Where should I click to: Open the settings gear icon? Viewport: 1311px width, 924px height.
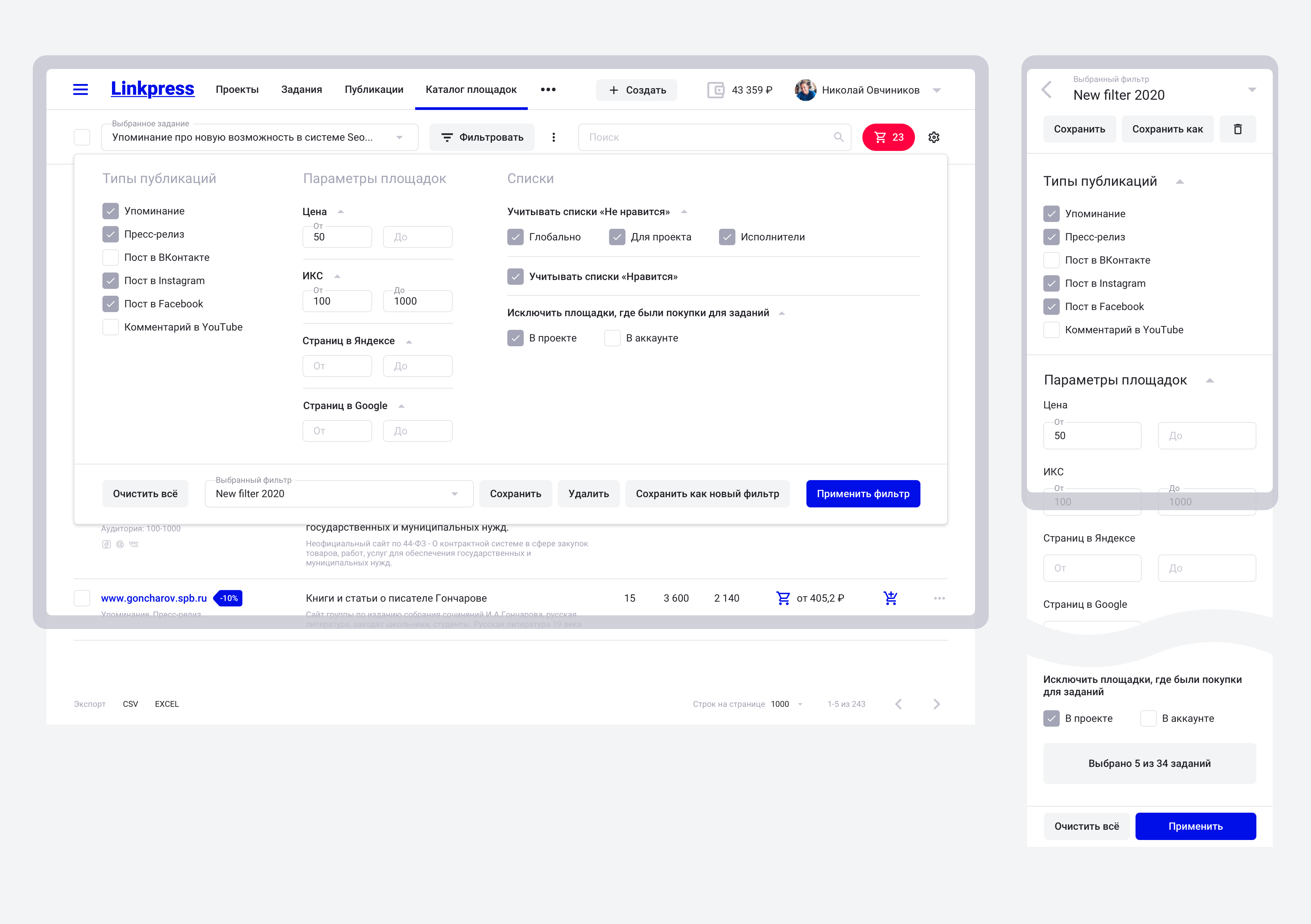933,138
